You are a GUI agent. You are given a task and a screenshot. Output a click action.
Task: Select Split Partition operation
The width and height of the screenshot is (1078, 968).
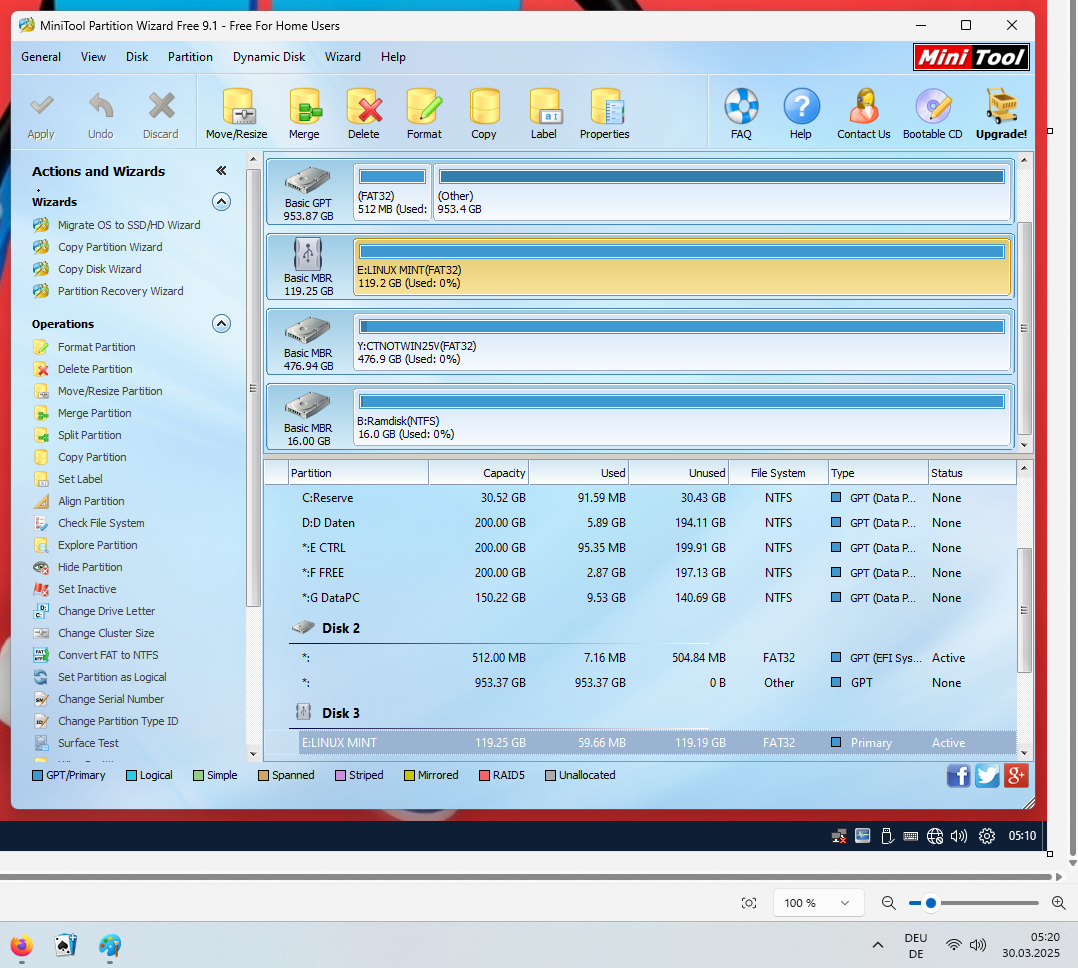pyautogui.click(x=89, y=435)
